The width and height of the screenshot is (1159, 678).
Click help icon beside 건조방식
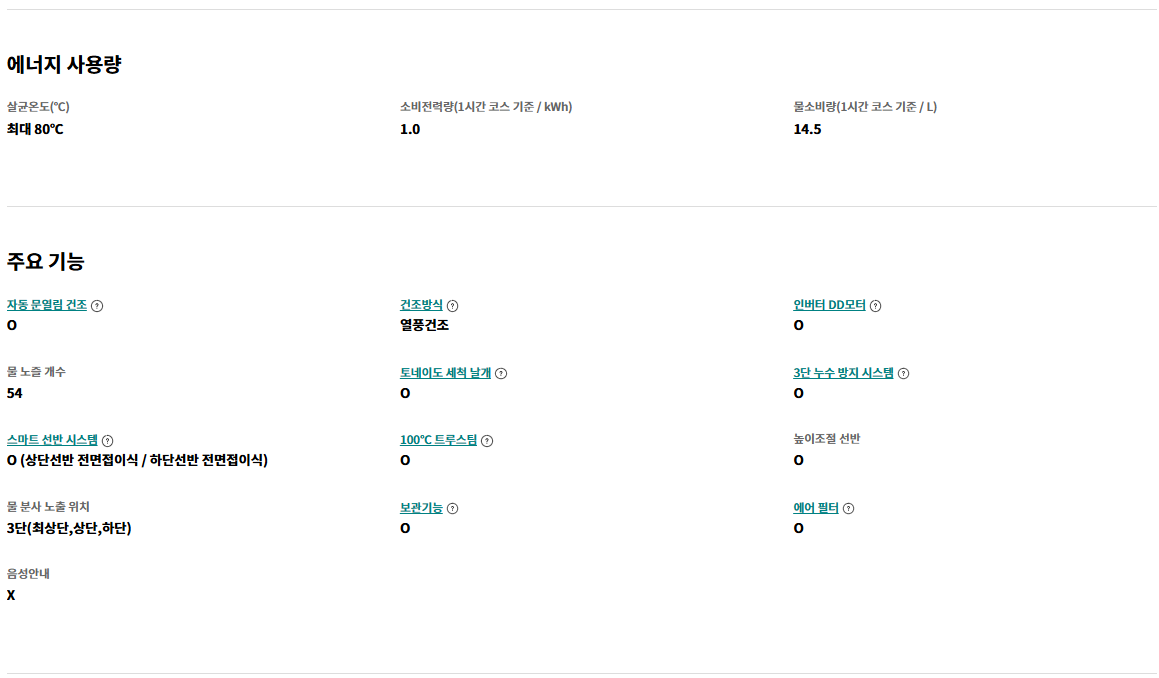click(452, 306)
